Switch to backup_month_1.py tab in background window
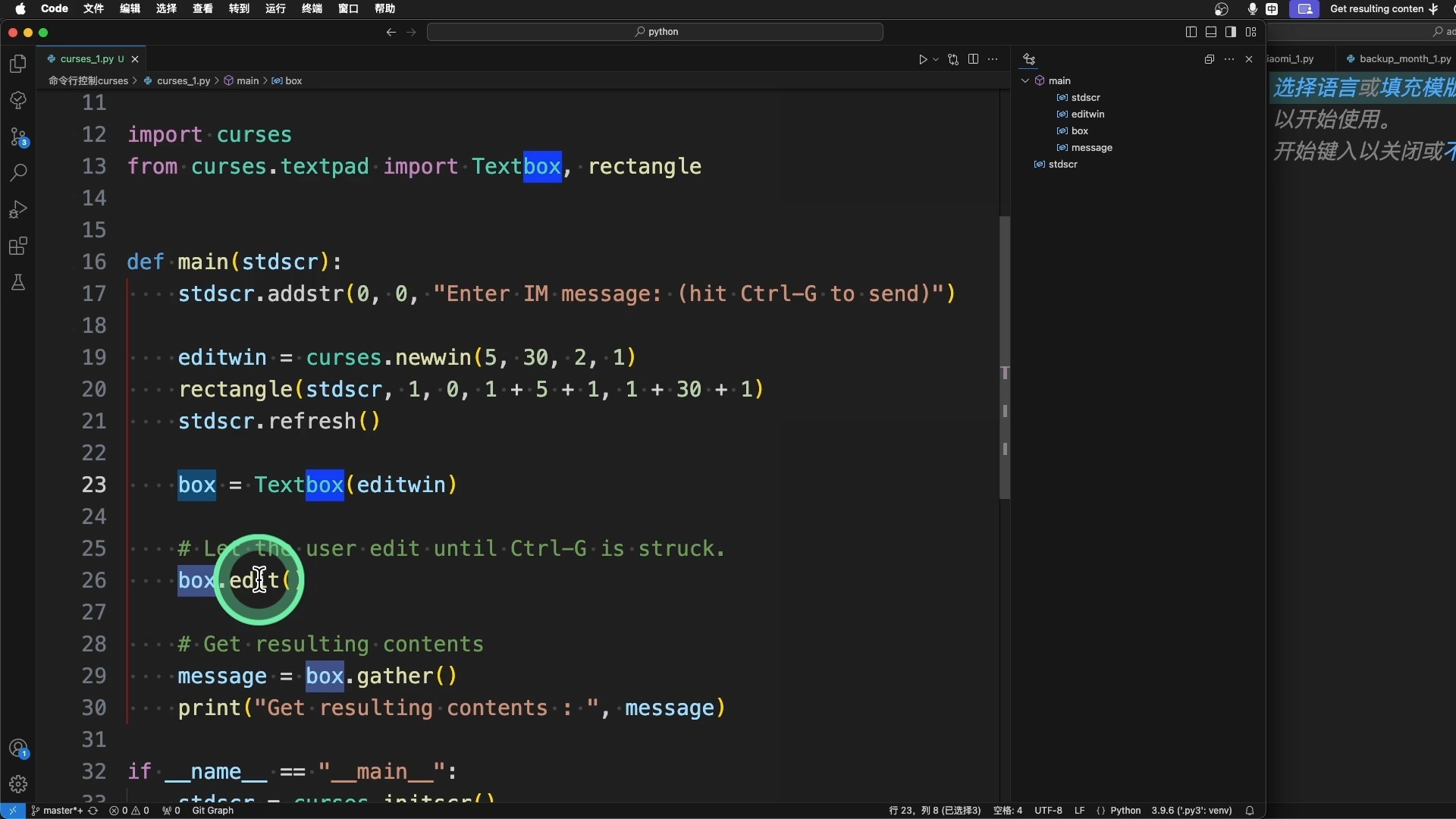 coord(1399,59)
